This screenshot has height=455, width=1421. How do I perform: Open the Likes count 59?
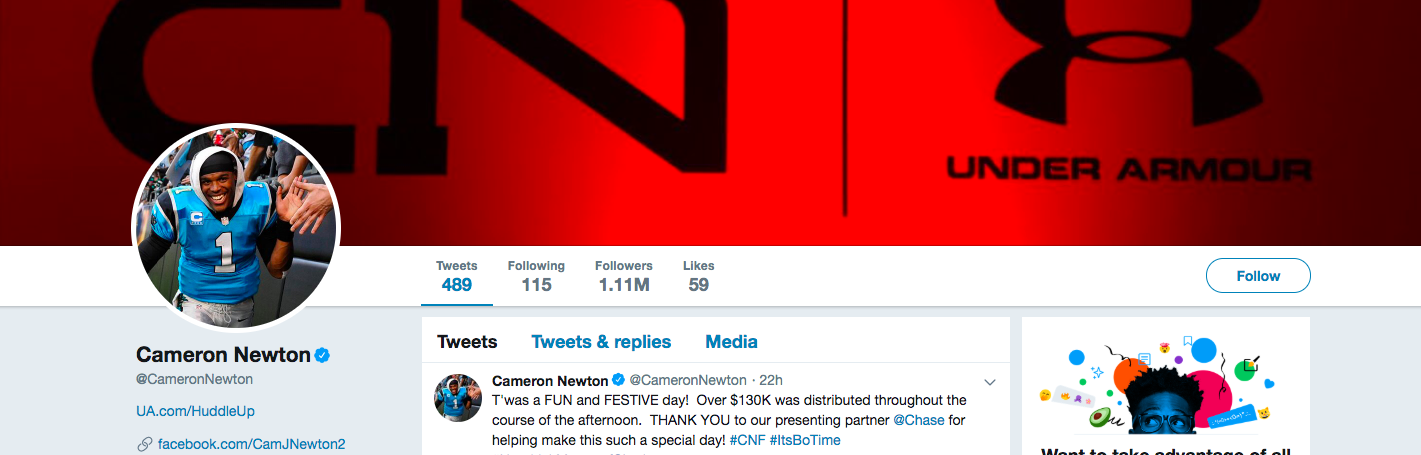(698, 276)
